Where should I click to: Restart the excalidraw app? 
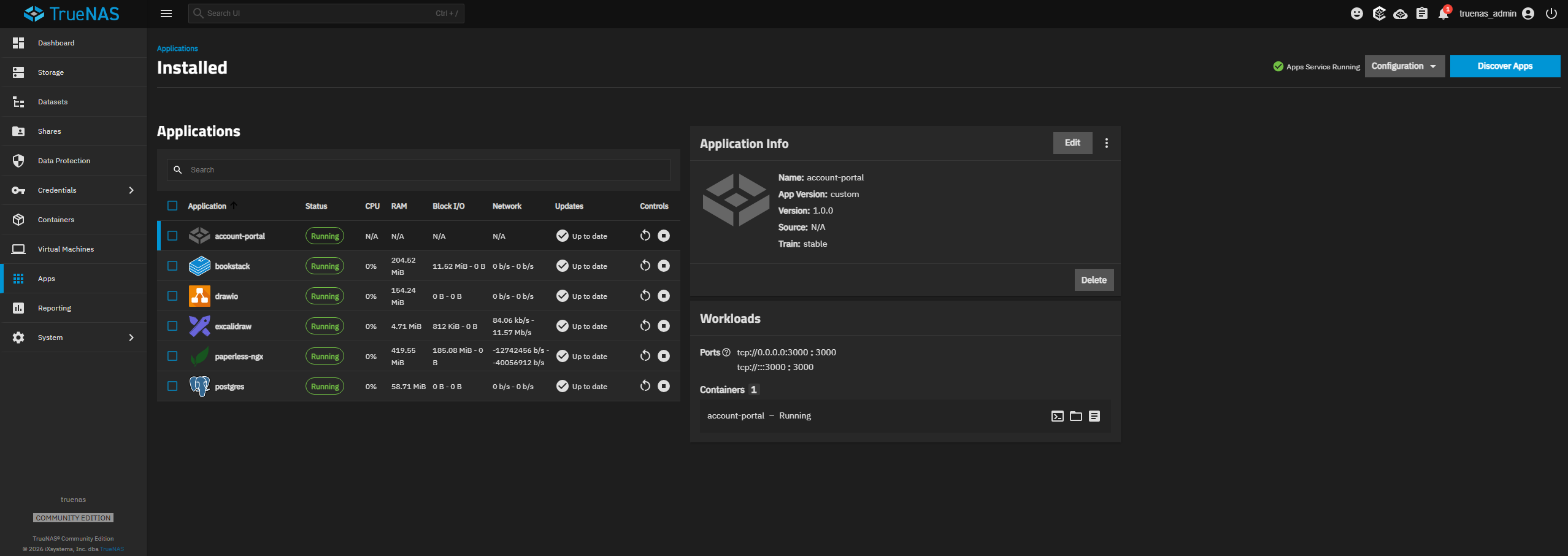click(x=645, y=326)
